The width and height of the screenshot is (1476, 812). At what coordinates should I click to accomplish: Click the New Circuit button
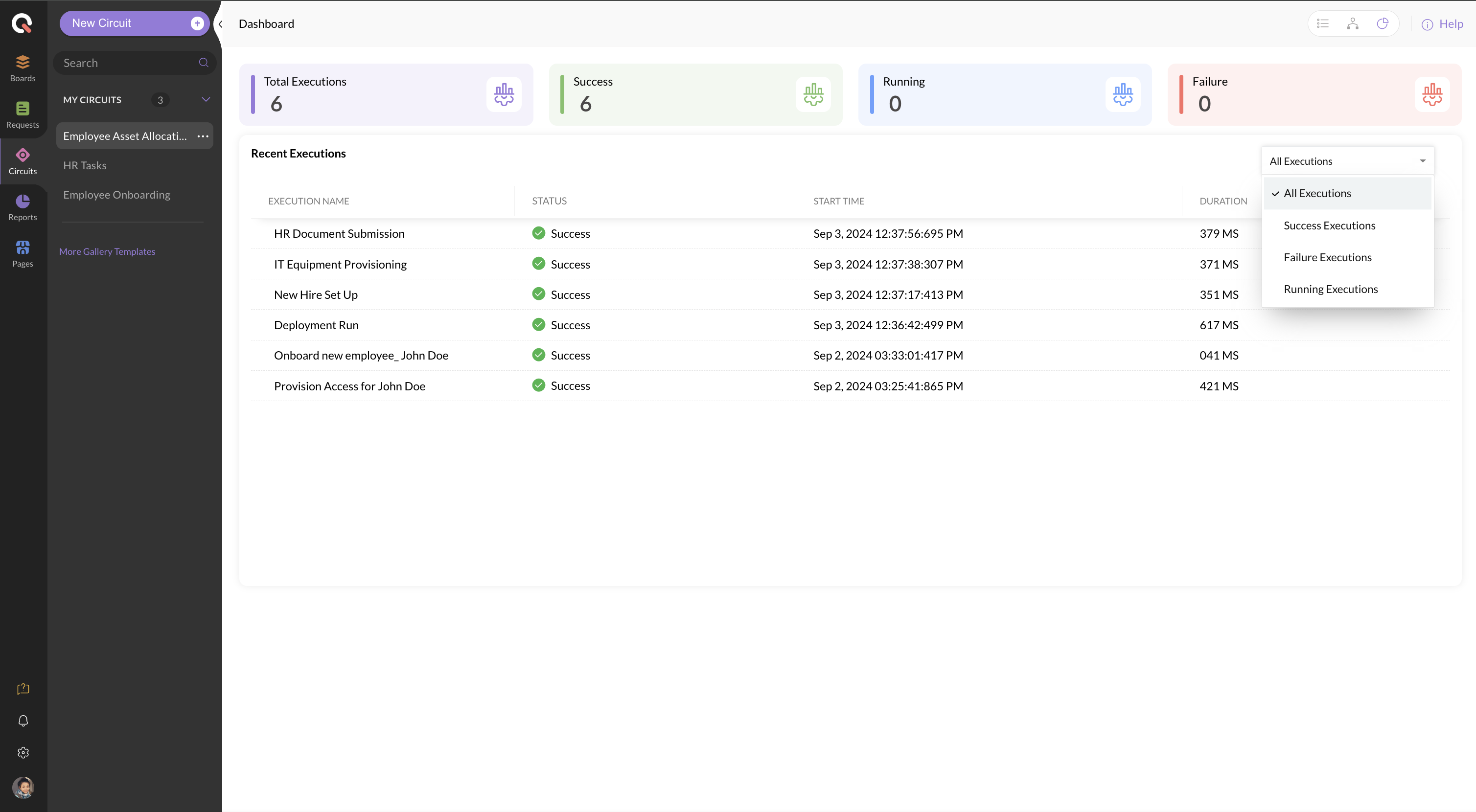tap(135, 23)
